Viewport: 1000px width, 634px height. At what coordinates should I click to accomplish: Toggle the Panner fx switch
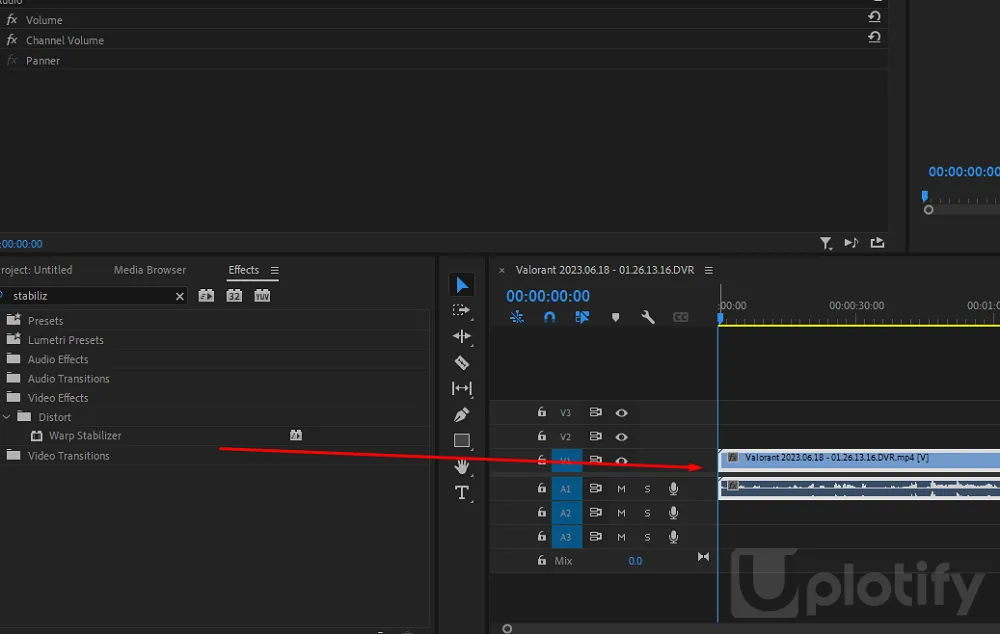coord(11,61)
